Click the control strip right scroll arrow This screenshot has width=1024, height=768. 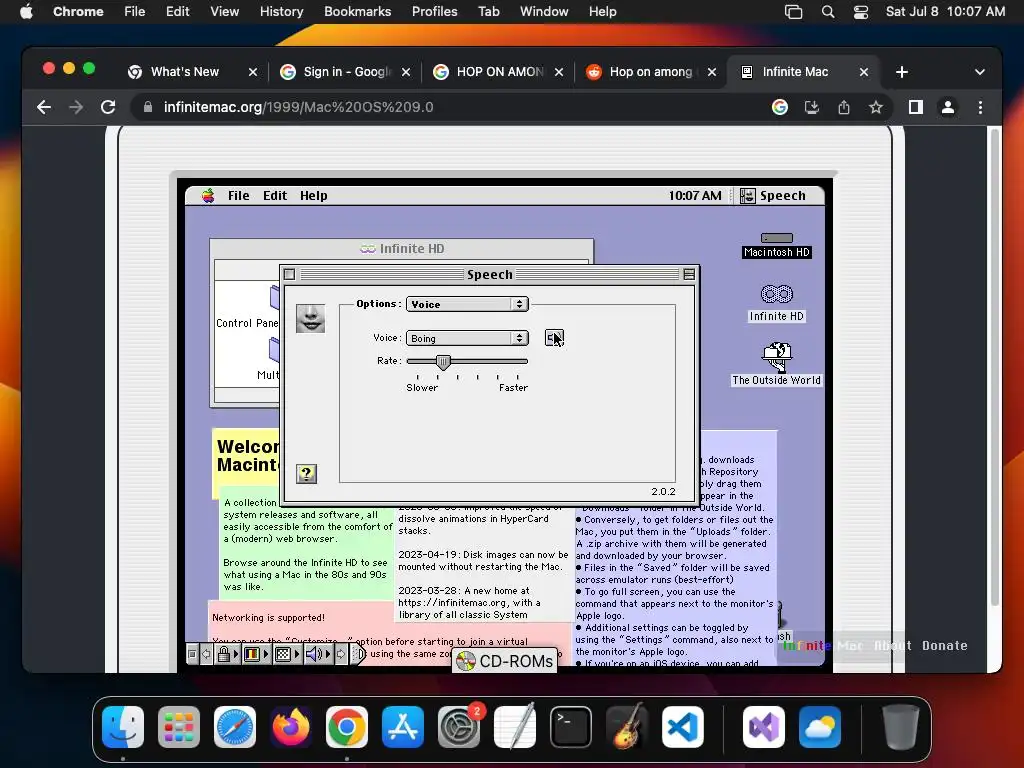[x=341, y=654]
